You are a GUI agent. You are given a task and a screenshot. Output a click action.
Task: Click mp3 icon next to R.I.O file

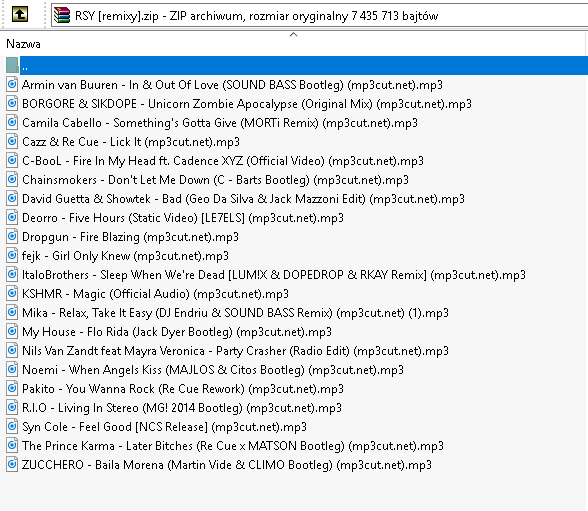pos(12,408)
